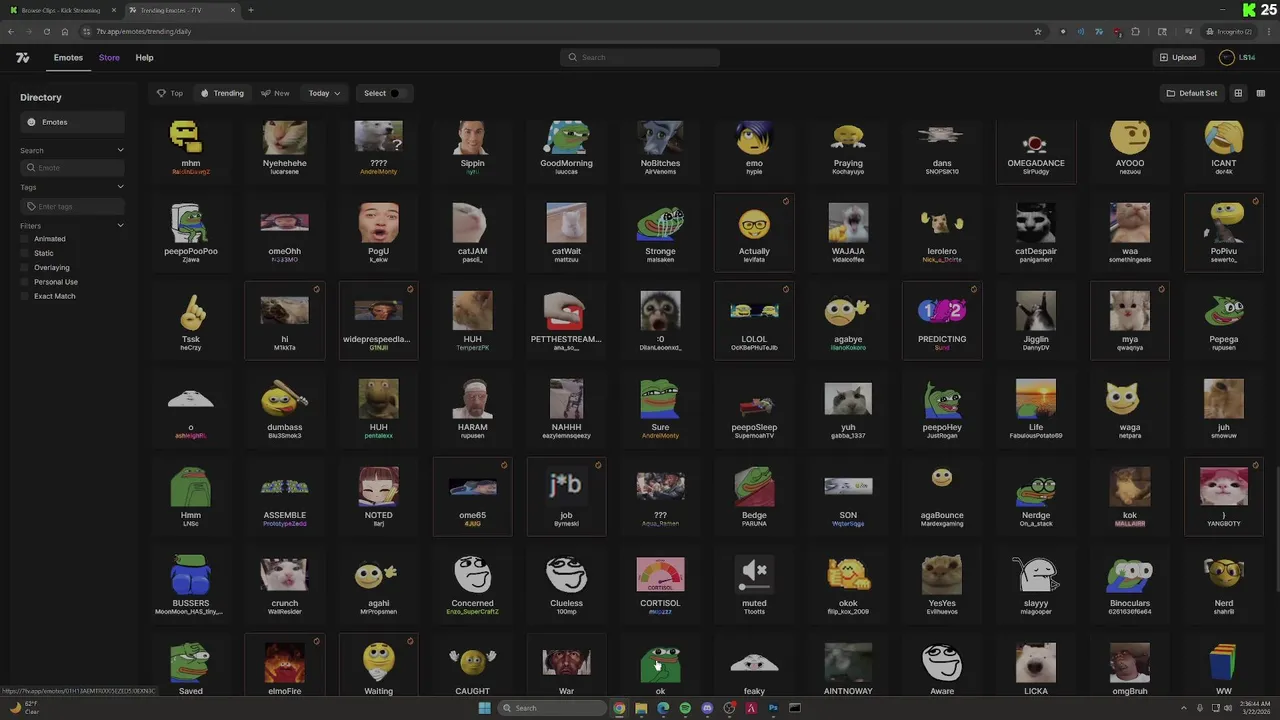Image resolution: width=1280 pixels, height=720 pixels.
Task: Open the Clueless emote
Action: coord(566,584)
